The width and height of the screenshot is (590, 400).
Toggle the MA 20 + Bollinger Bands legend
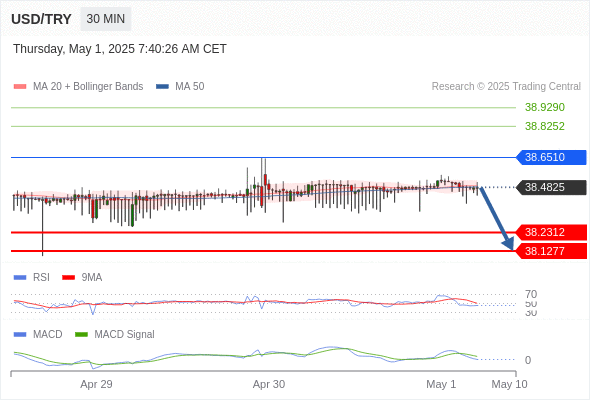tap(78, 87)
